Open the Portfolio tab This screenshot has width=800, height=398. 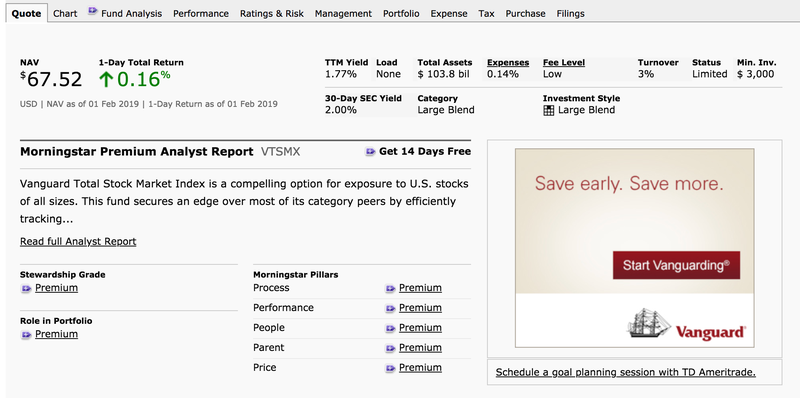(x=401, y=14)
